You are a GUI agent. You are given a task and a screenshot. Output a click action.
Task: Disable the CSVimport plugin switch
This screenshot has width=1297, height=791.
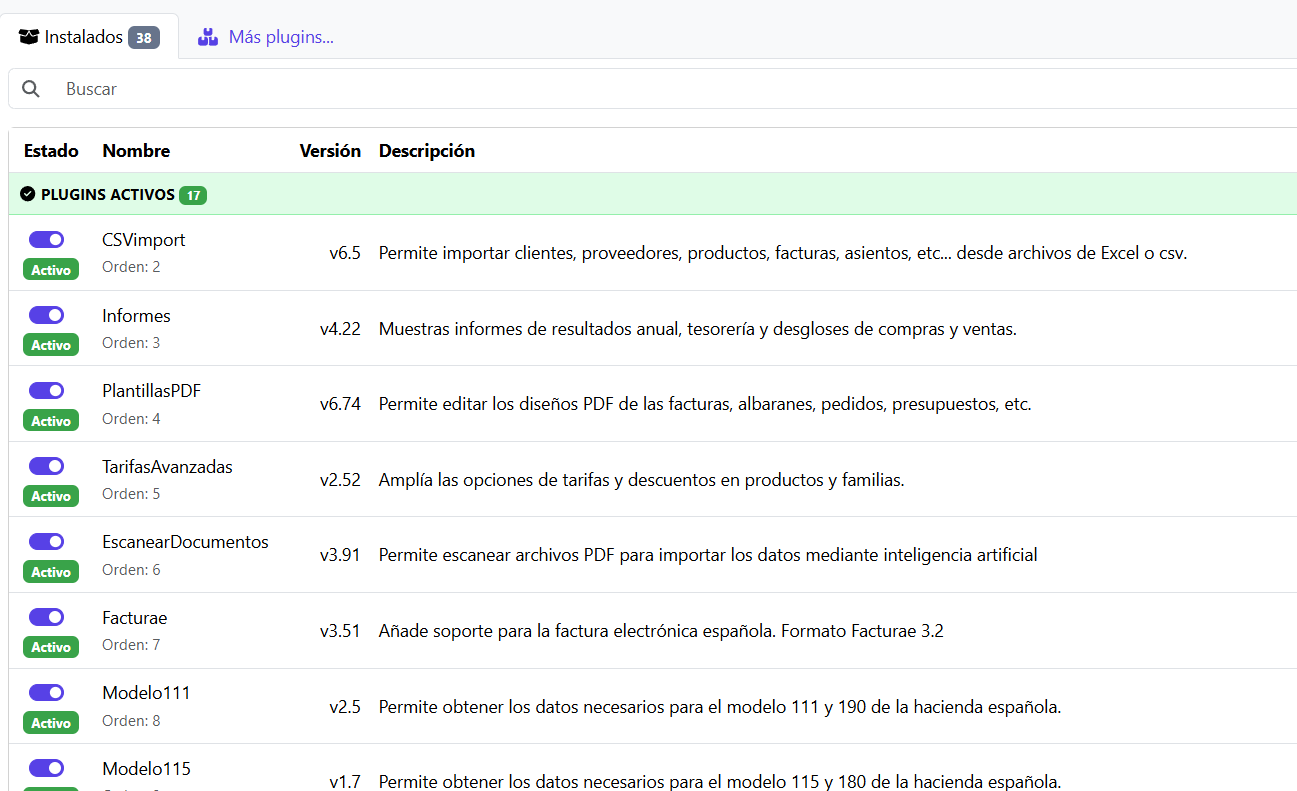click(46, 239)
